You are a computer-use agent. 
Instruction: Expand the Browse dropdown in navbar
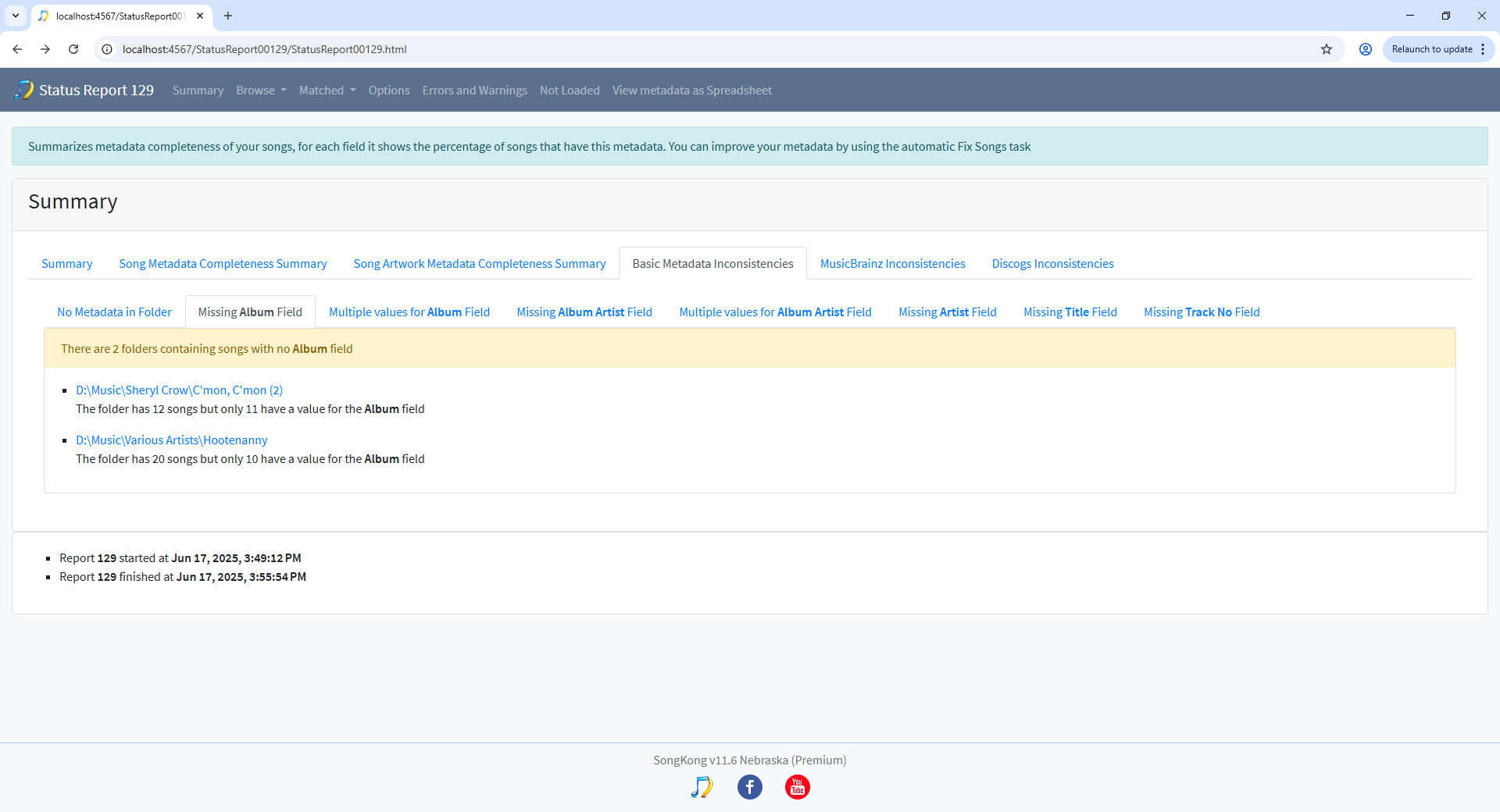(261, 91)
